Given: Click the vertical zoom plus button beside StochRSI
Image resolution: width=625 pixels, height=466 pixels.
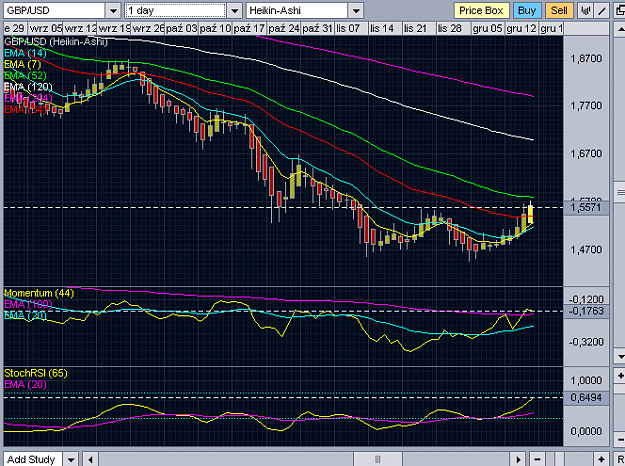Looking at the screenshot, I should coord(619,376).
